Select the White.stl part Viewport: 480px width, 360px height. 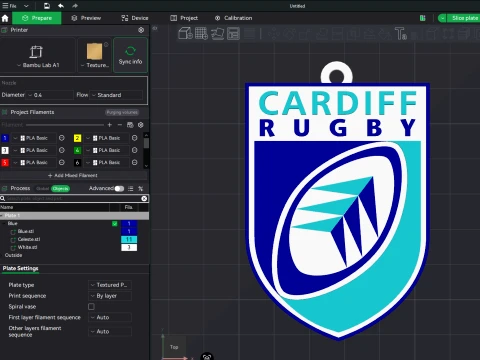coord(27,247)
